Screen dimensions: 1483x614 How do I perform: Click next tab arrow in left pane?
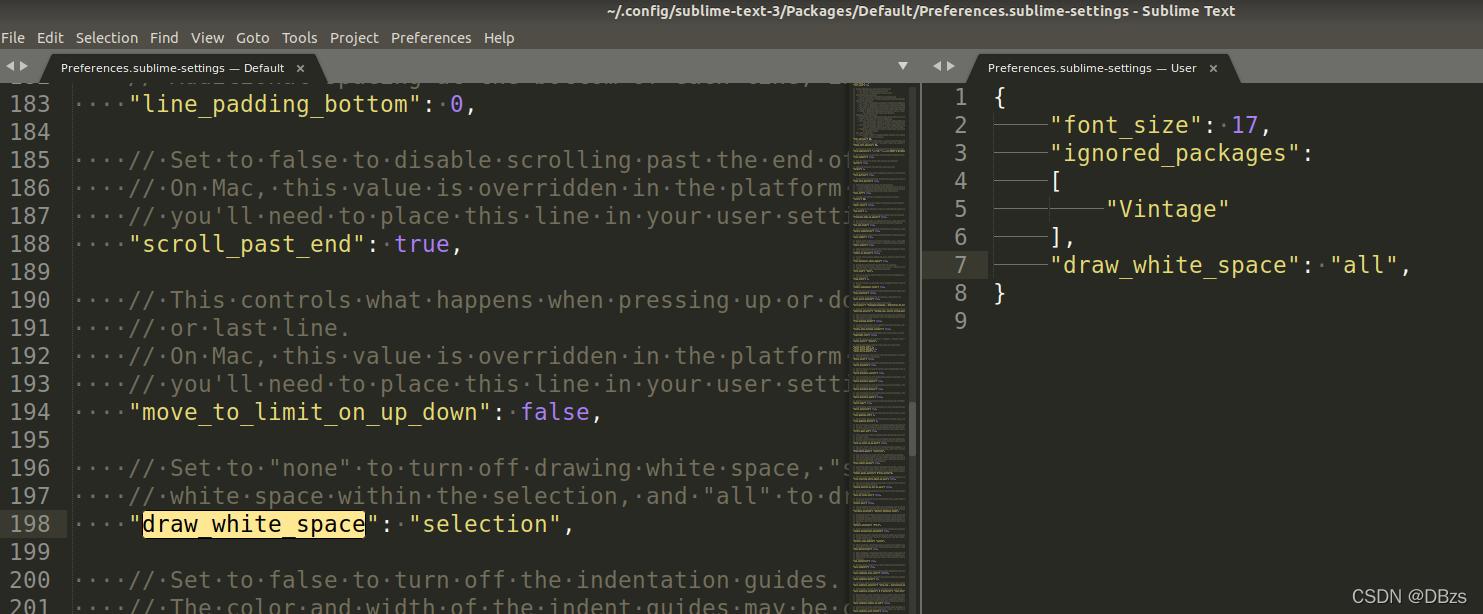24,66
